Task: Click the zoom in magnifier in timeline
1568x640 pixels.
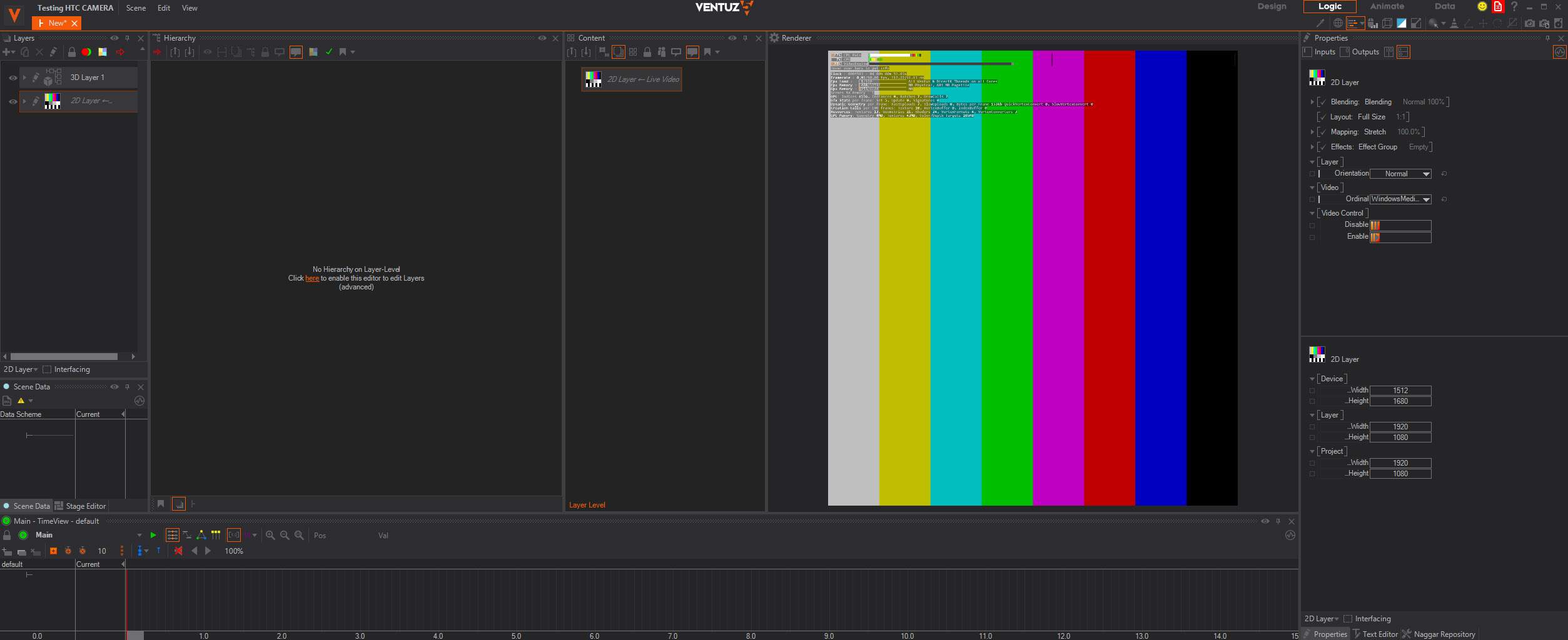Action: (x=270, y=535)
